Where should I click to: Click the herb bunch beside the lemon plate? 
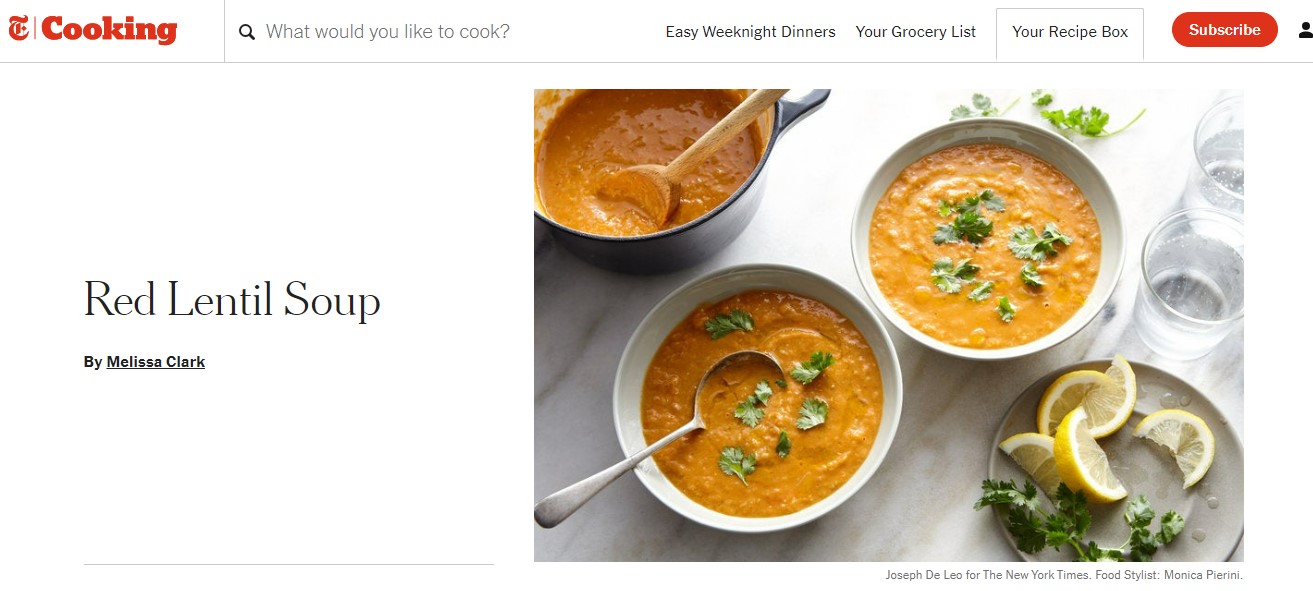pyautogui.click(x=1078, y=520)
